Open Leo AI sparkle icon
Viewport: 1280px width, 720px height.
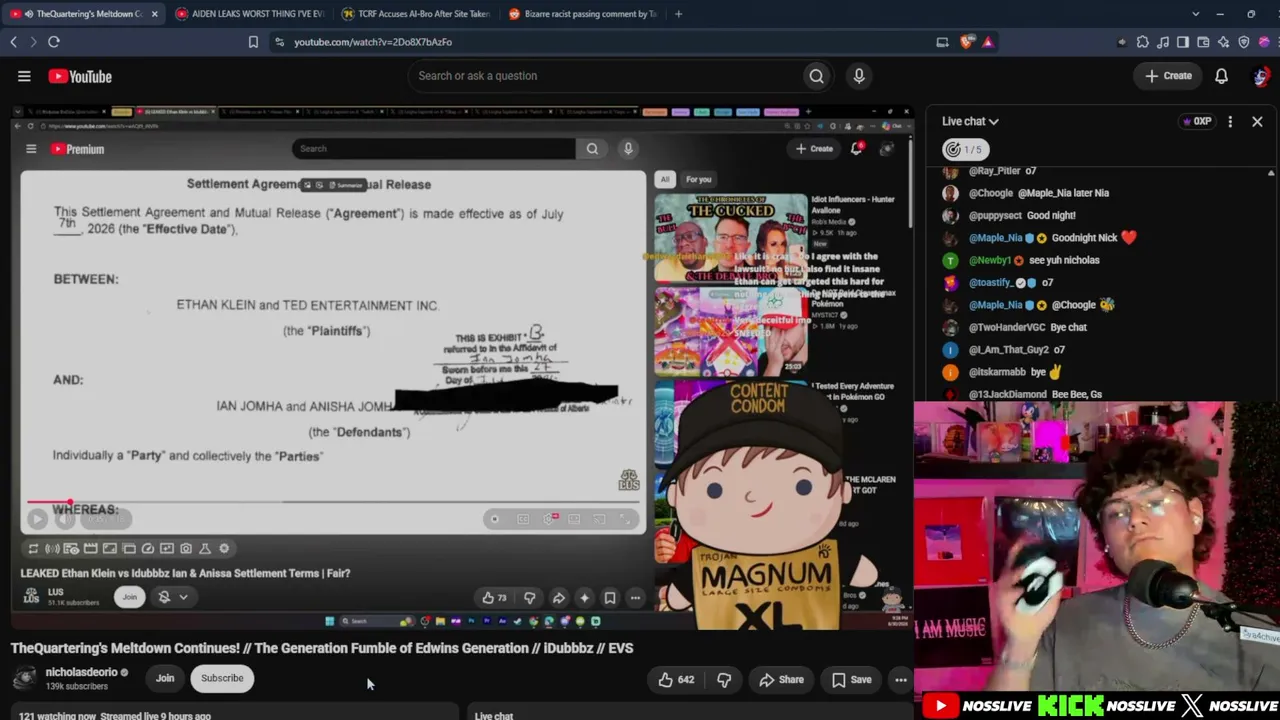pos(1224,42)
